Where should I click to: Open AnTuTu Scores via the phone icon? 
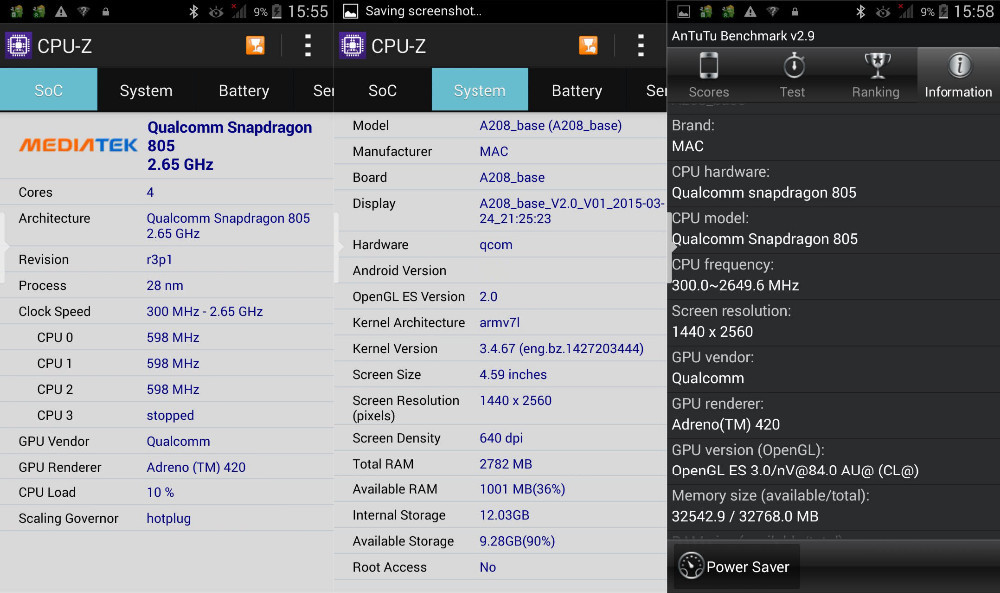[708, 67]
